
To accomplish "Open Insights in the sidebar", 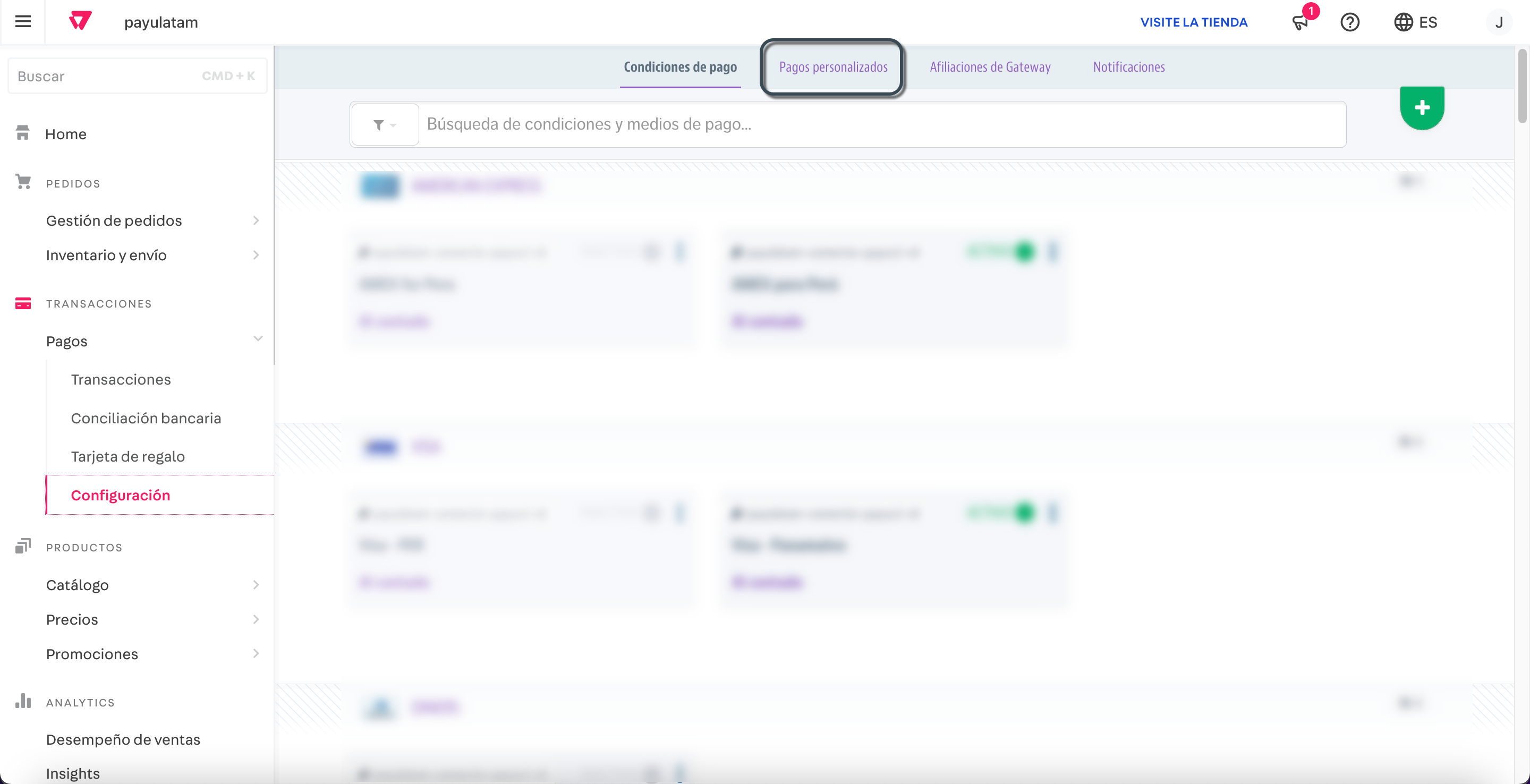I will [72, 773].
